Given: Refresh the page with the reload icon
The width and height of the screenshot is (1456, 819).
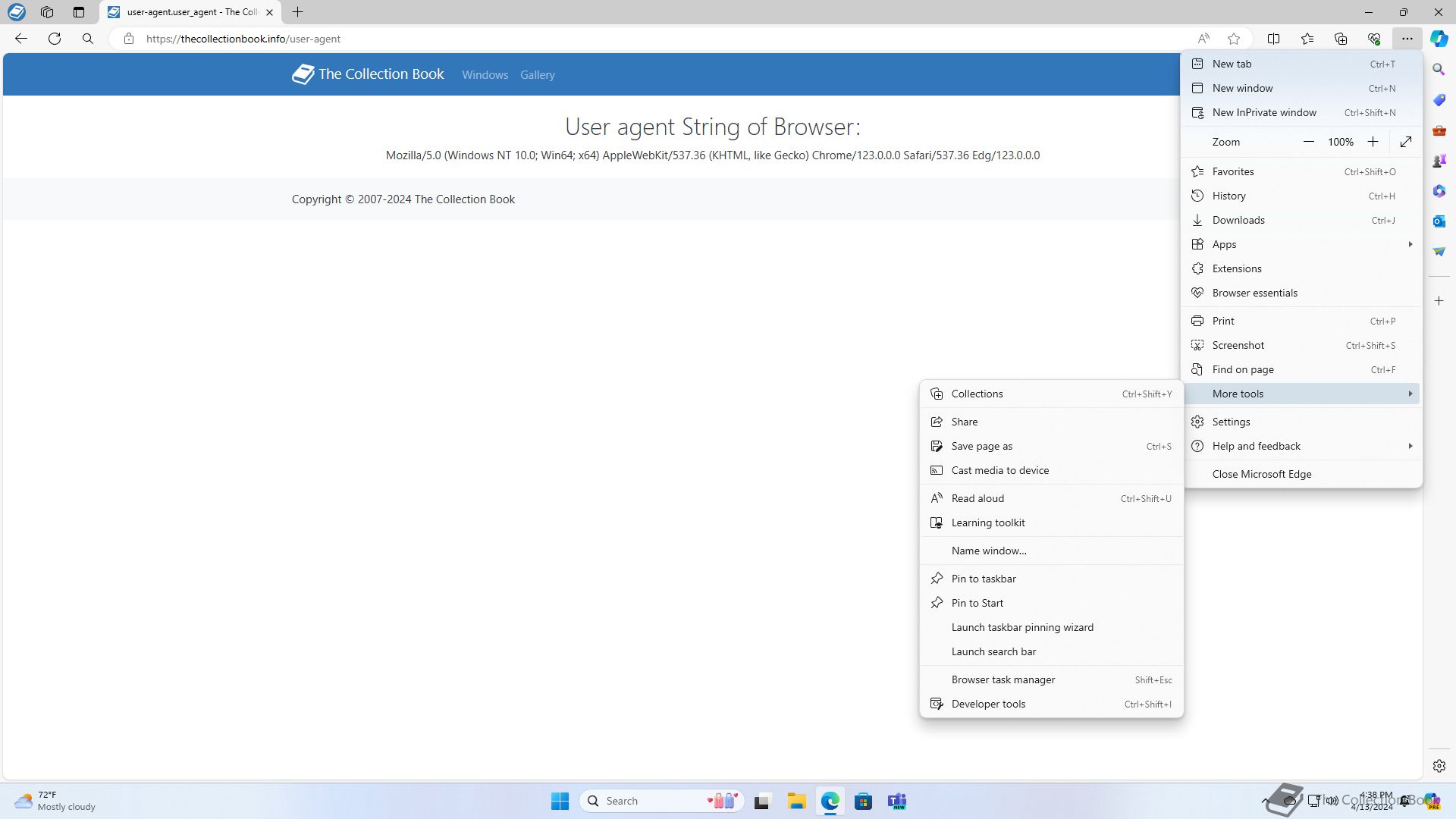Looking at the screenshot, I should click(x=55, y=39).
